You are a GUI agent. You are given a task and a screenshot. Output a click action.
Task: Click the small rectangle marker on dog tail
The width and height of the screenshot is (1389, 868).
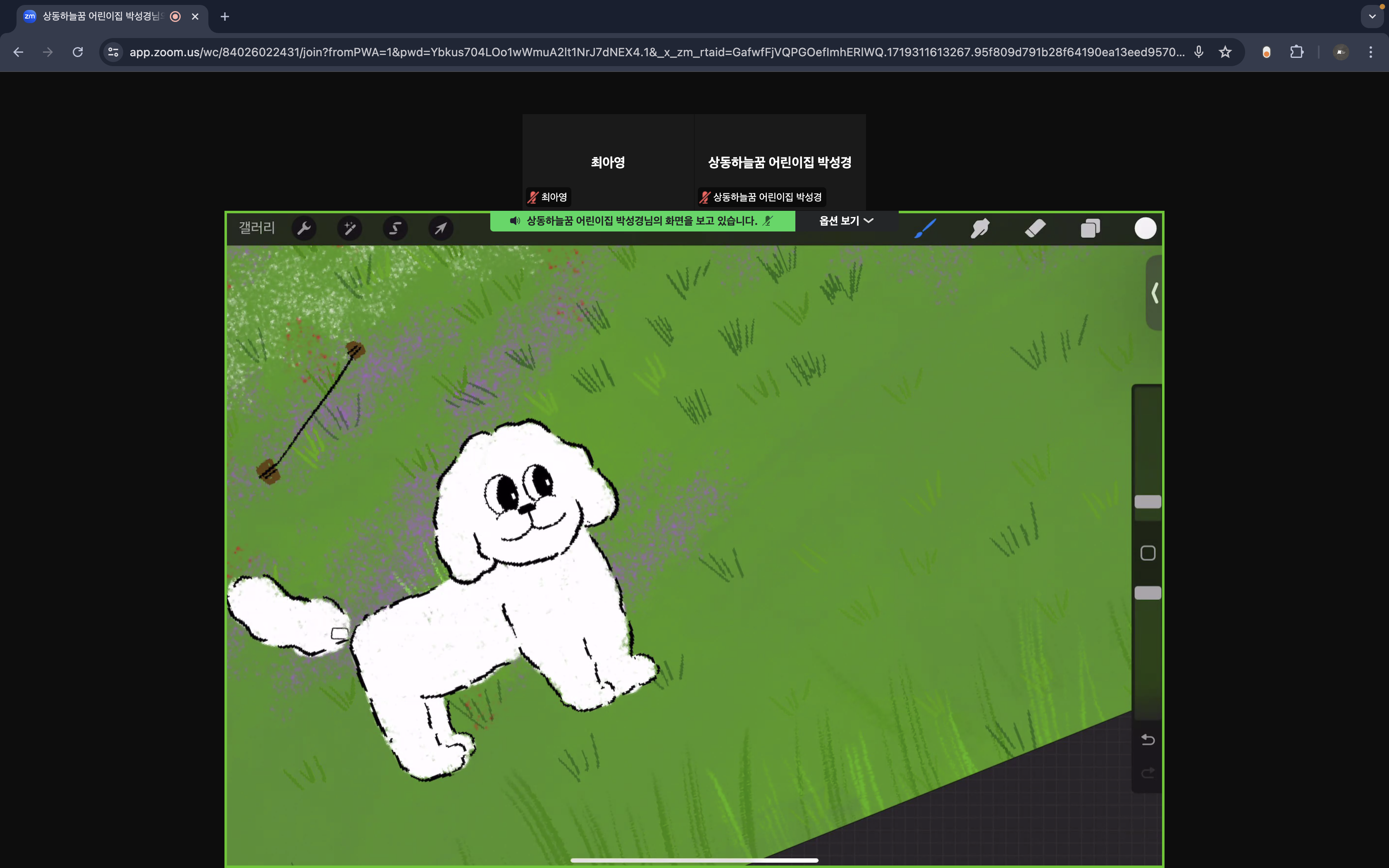pyautogui.click(x=340, y=634)
